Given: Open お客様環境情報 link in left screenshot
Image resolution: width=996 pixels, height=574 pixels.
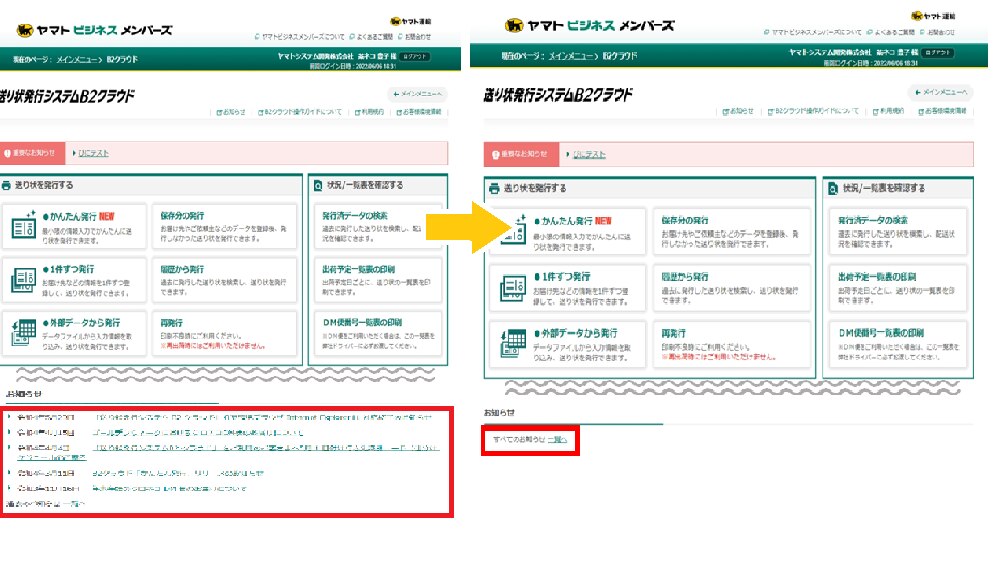Looking at the screenshot, I should point(419,112).
